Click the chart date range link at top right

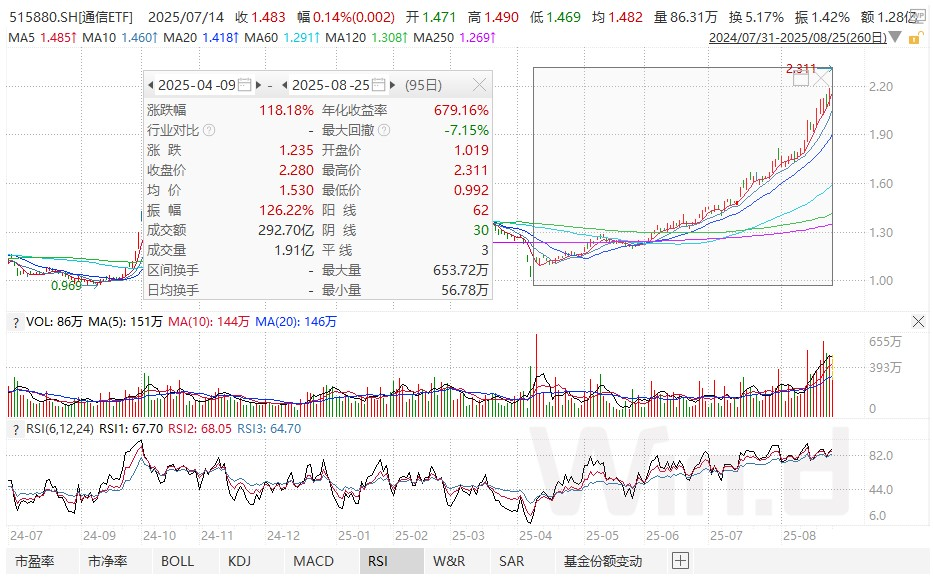796,37
